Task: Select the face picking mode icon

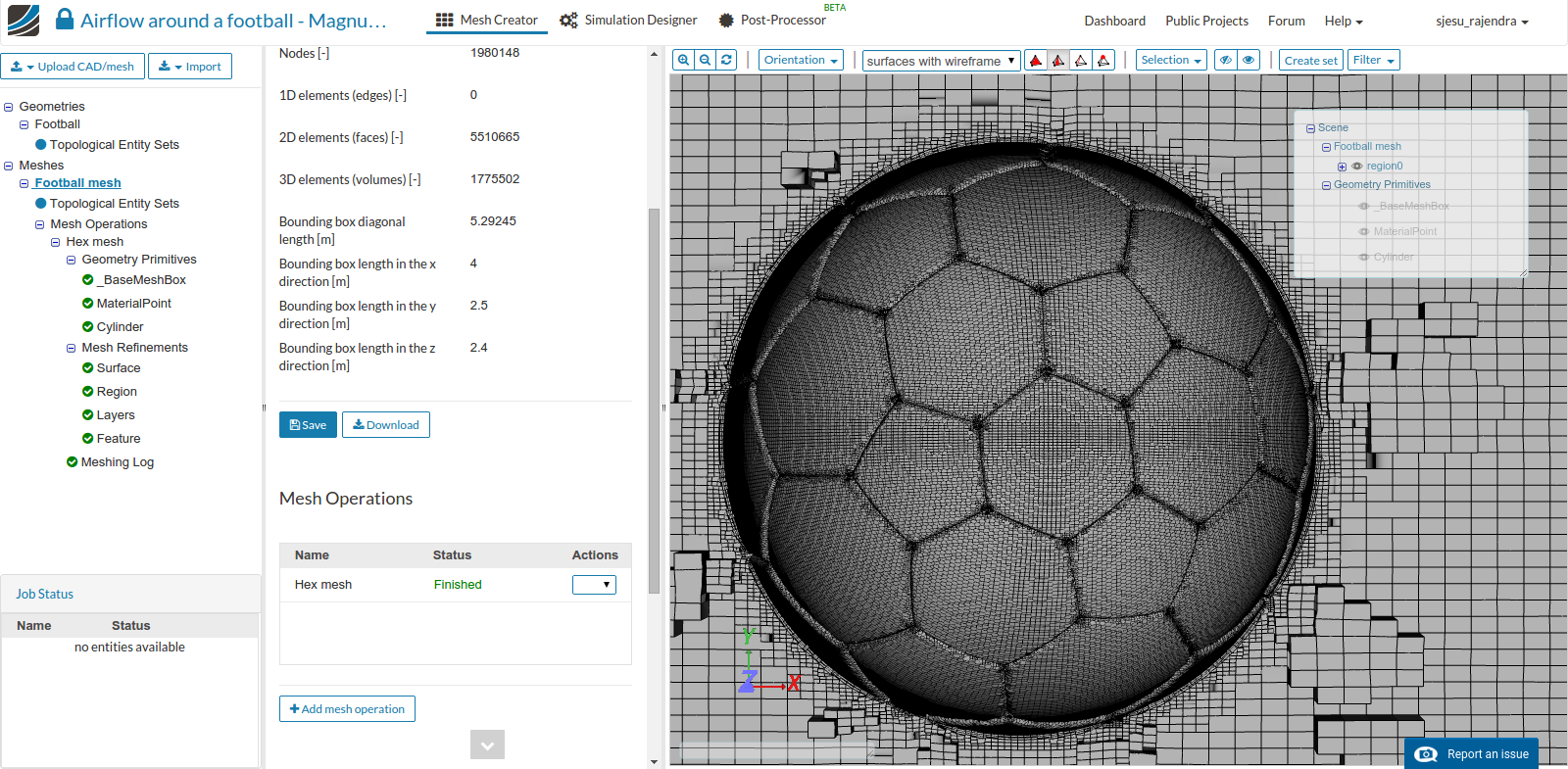Action: point(1058,61)
